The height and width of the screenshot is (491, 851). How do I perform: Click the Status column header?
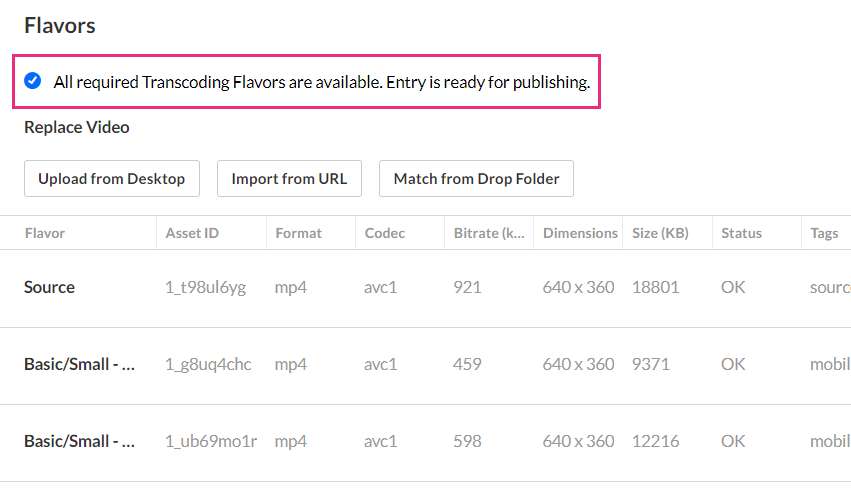coord(741,233)
